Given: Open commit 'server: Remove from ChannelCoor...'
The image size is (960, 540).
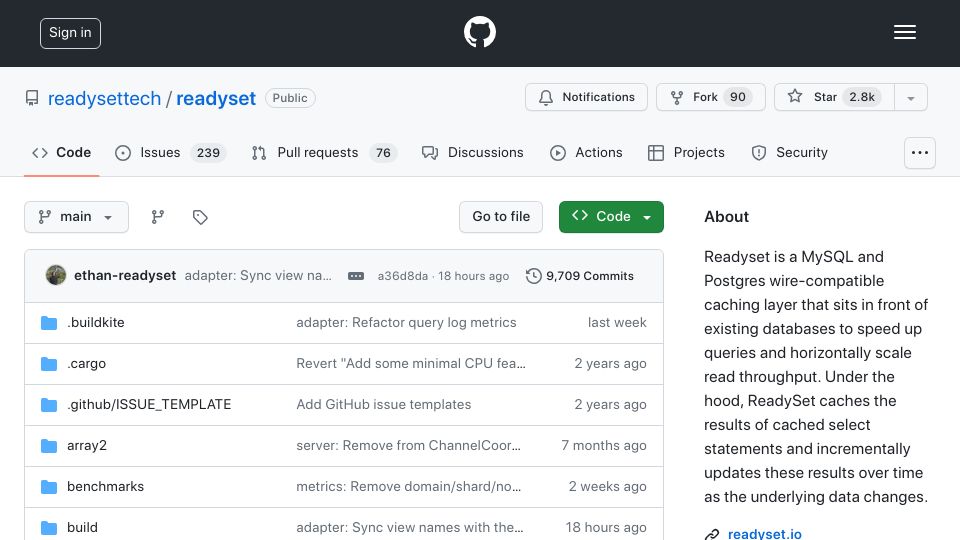Looking at the screenshot, I should point(408,446).
